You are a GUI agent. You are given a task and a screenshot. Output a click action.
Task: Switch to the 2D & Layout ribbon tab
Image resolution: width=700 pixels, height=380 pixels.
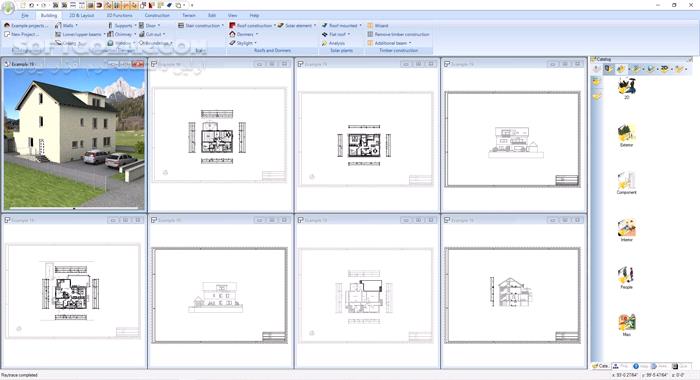pos(82,15)
